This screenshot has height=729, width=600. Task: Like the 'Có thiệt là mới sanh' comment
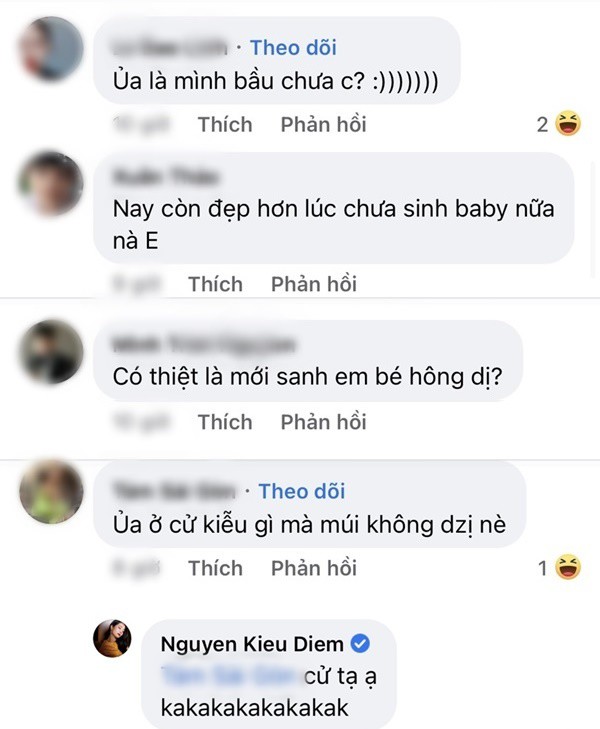tap(225, 422)
